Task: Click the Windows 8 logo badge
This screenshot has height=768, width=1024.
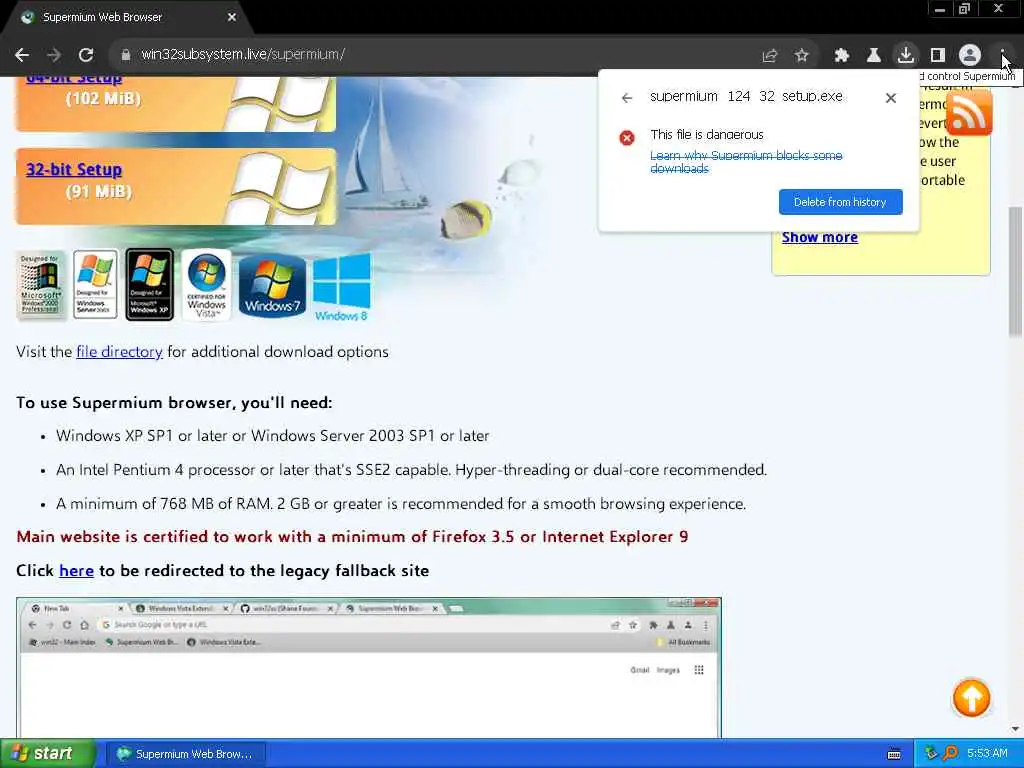Action: 342,287
